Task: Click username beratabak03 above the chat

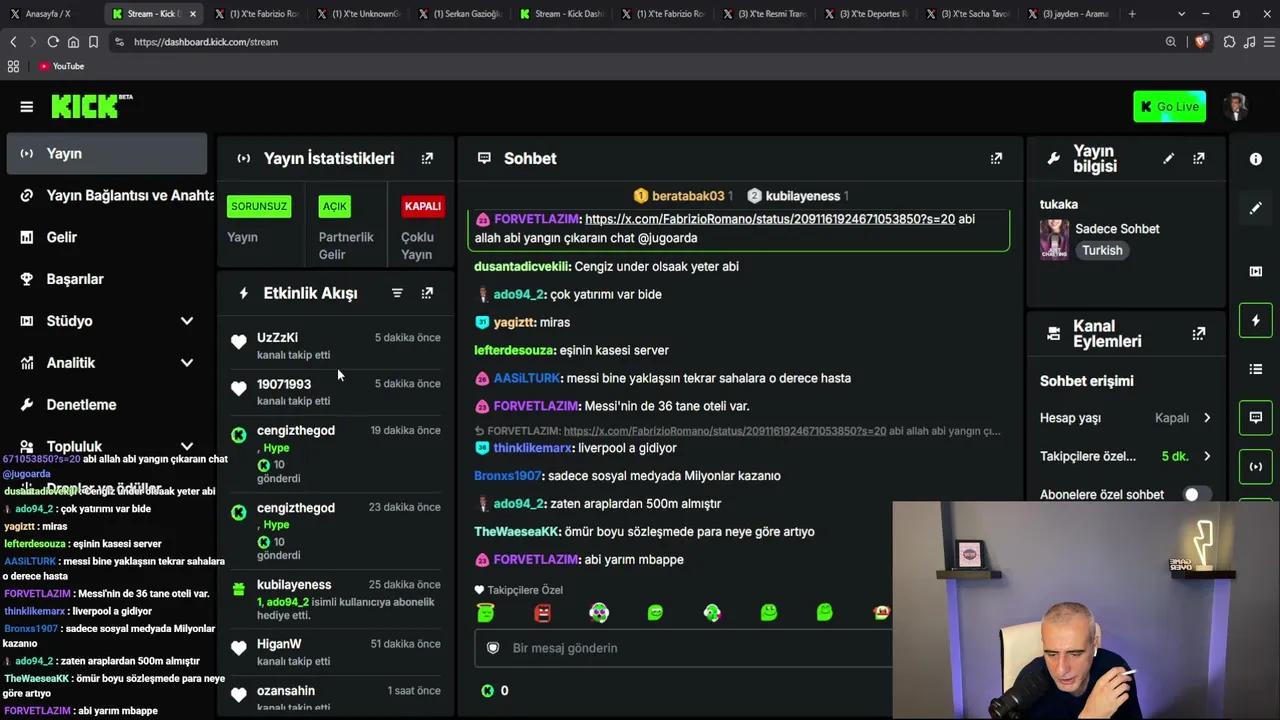Action: [688, 196]
